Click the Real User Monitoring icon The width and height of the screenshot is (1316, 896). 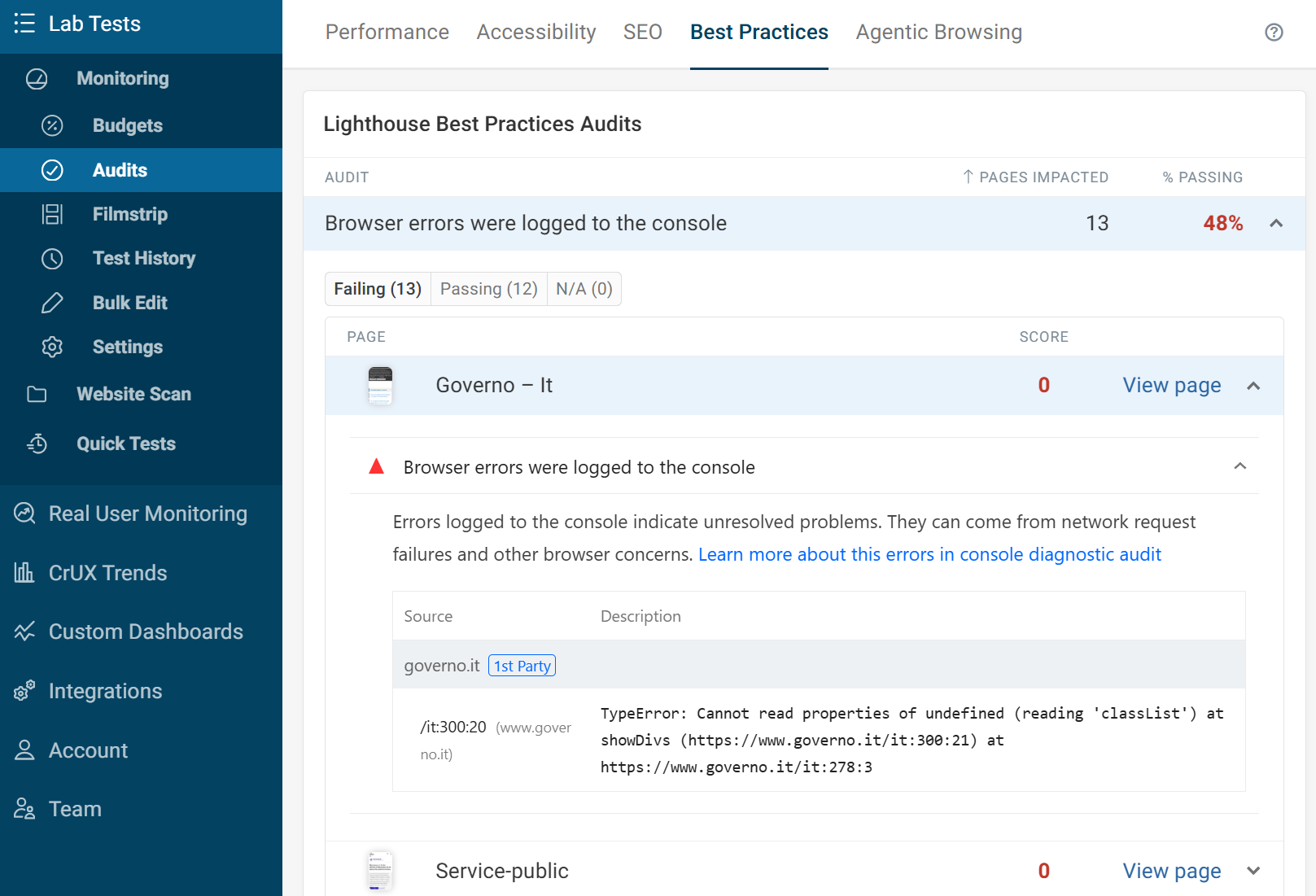(x=24, y=514)
